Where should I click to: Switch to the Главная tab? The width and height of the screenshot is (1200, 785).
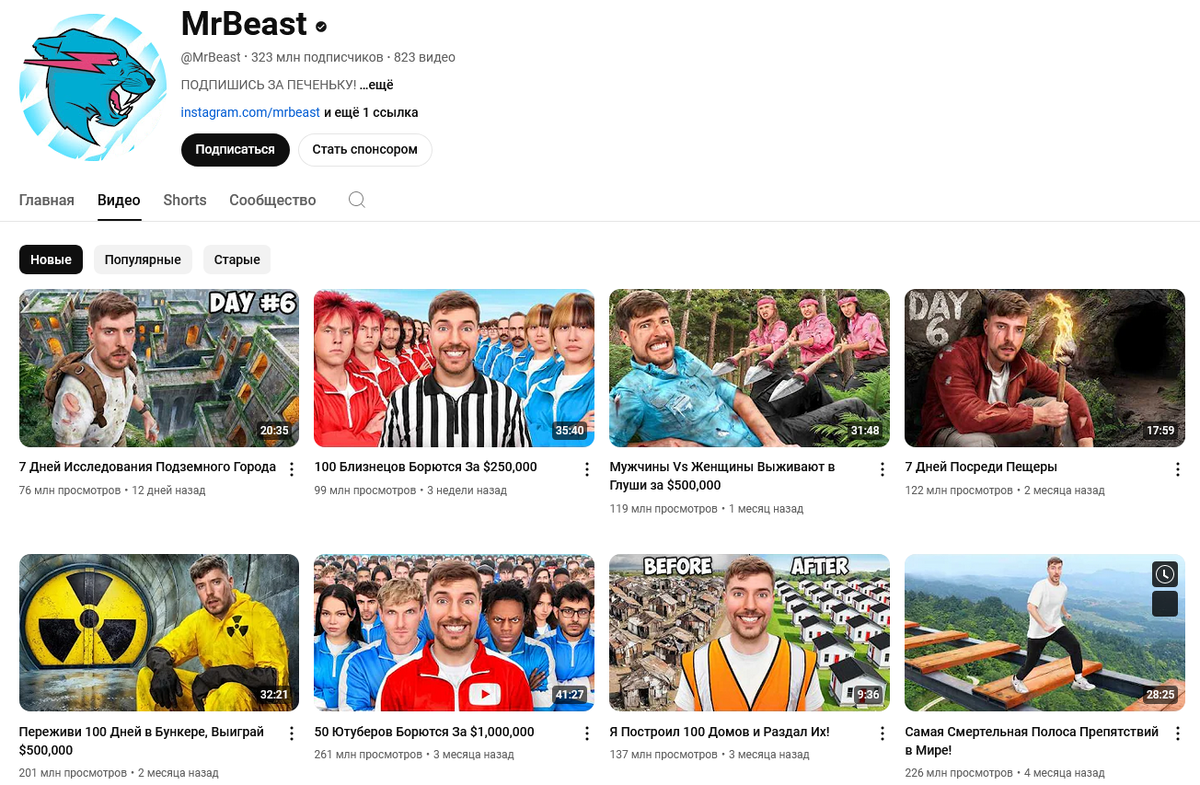tap(47, 200)
